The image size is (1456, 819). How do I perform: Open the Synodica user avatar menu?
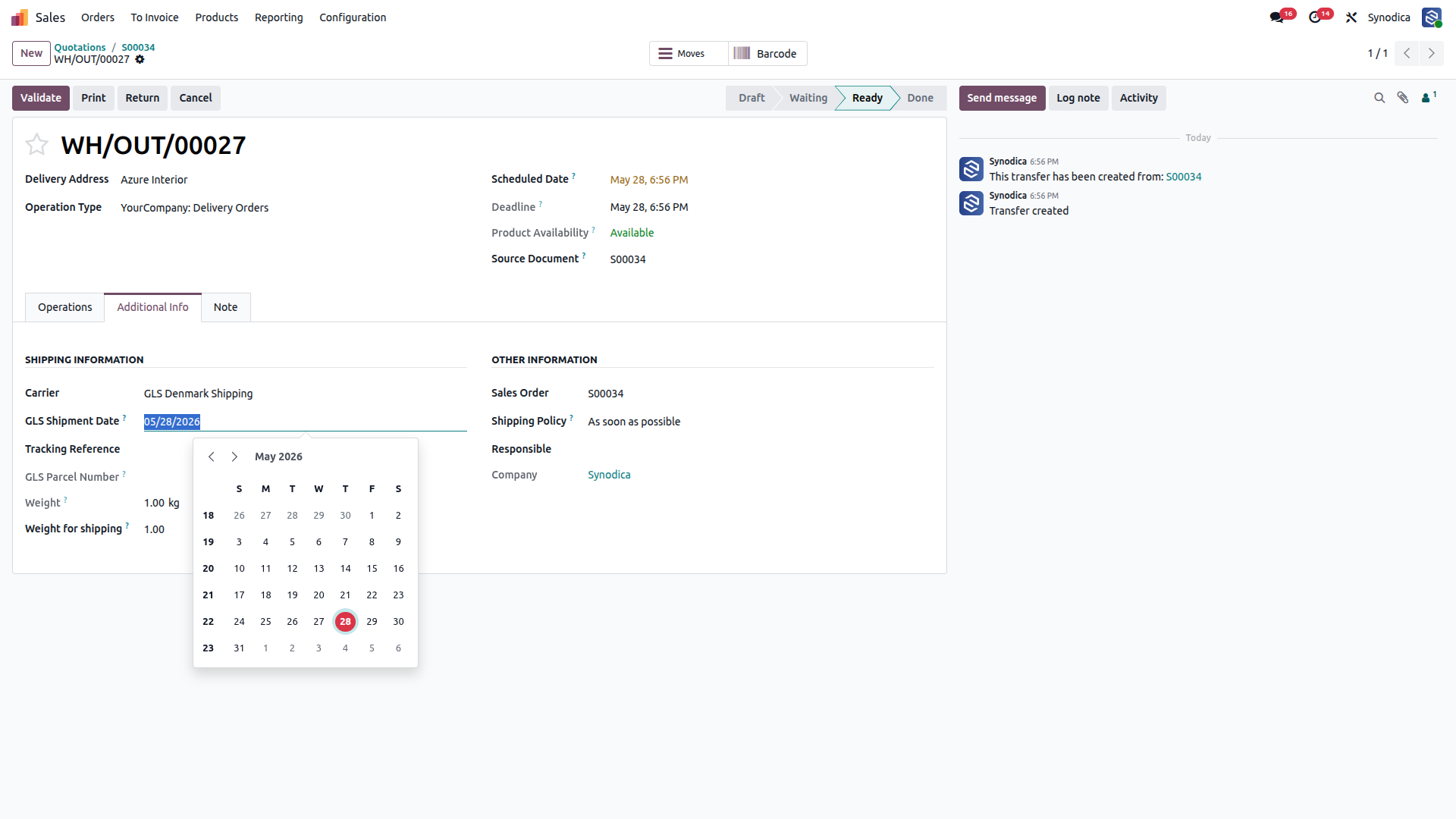coord(1432,17)
